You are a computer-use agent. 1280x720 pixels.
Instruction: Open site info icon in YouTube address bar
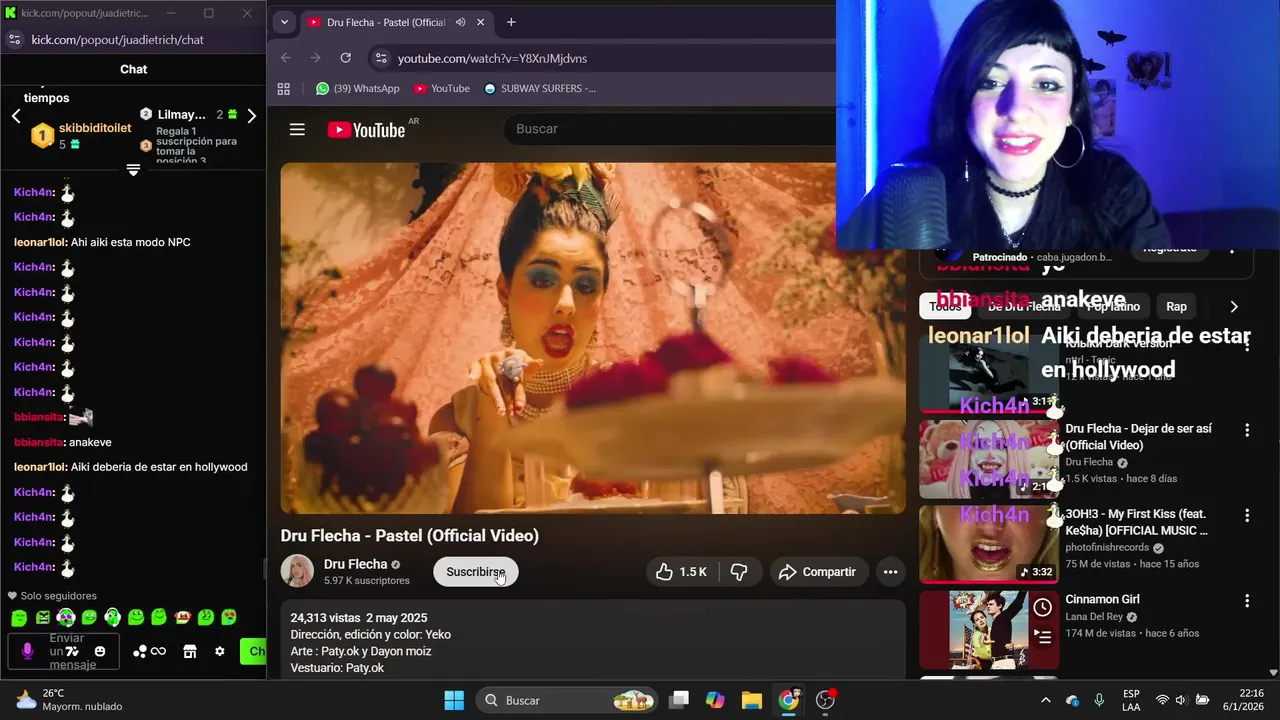point(380,58)
